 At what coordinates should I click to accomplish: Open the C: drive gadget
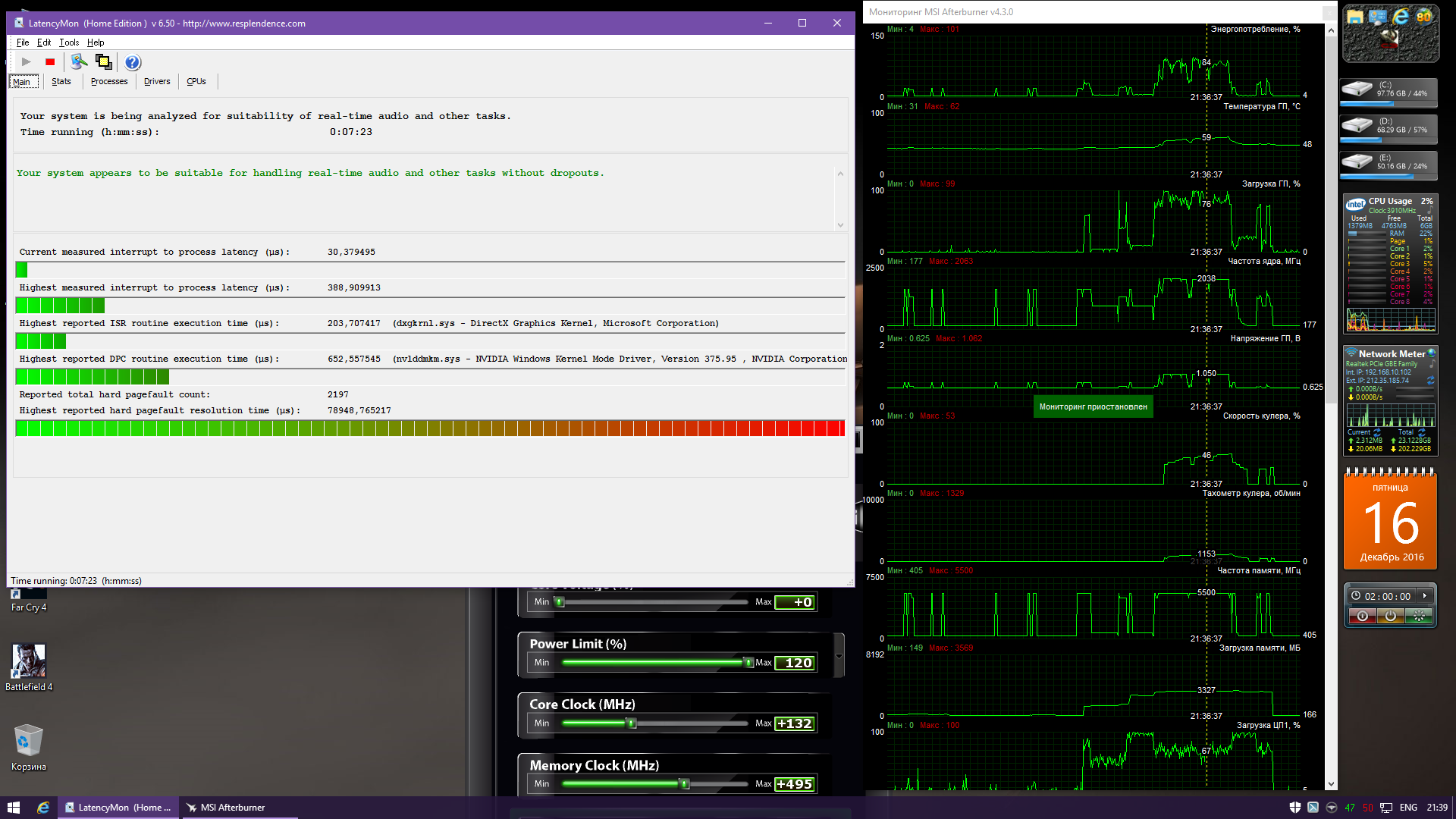pos(1388,90)
